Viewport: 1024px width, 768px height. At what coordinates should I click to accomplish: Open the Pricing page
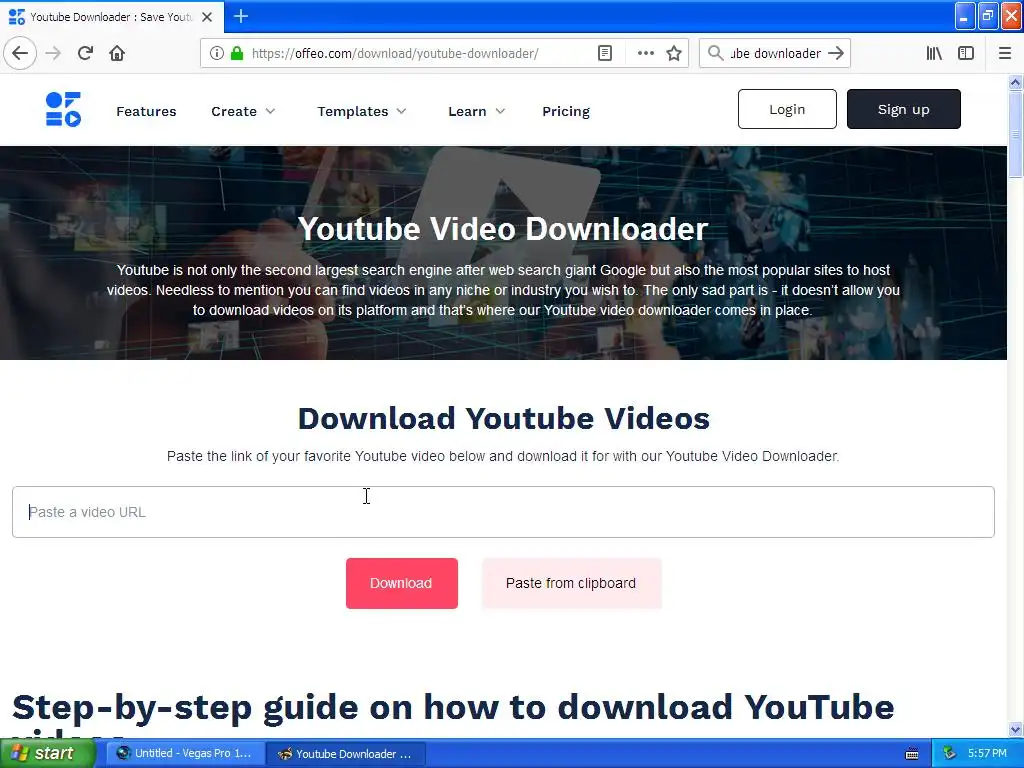coord(566,111)
